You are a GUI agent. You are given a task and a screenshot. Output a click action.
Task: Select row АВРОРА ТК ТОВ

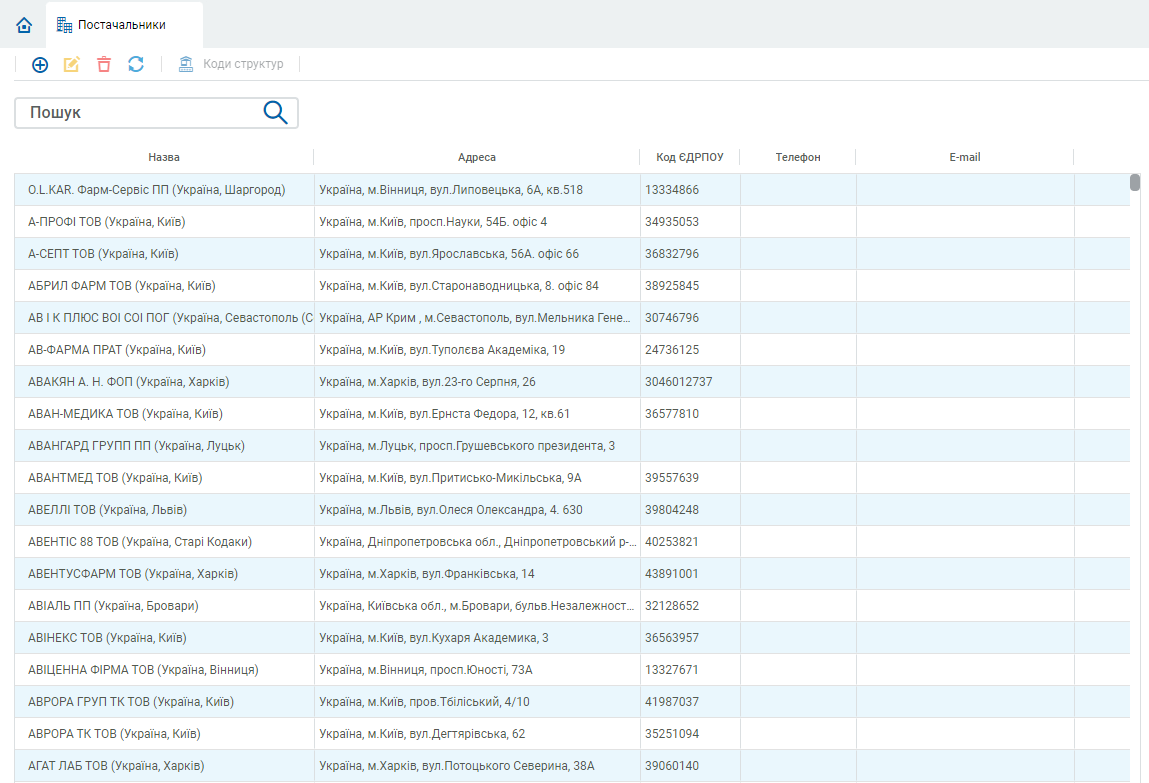click(x=572, y=733)
